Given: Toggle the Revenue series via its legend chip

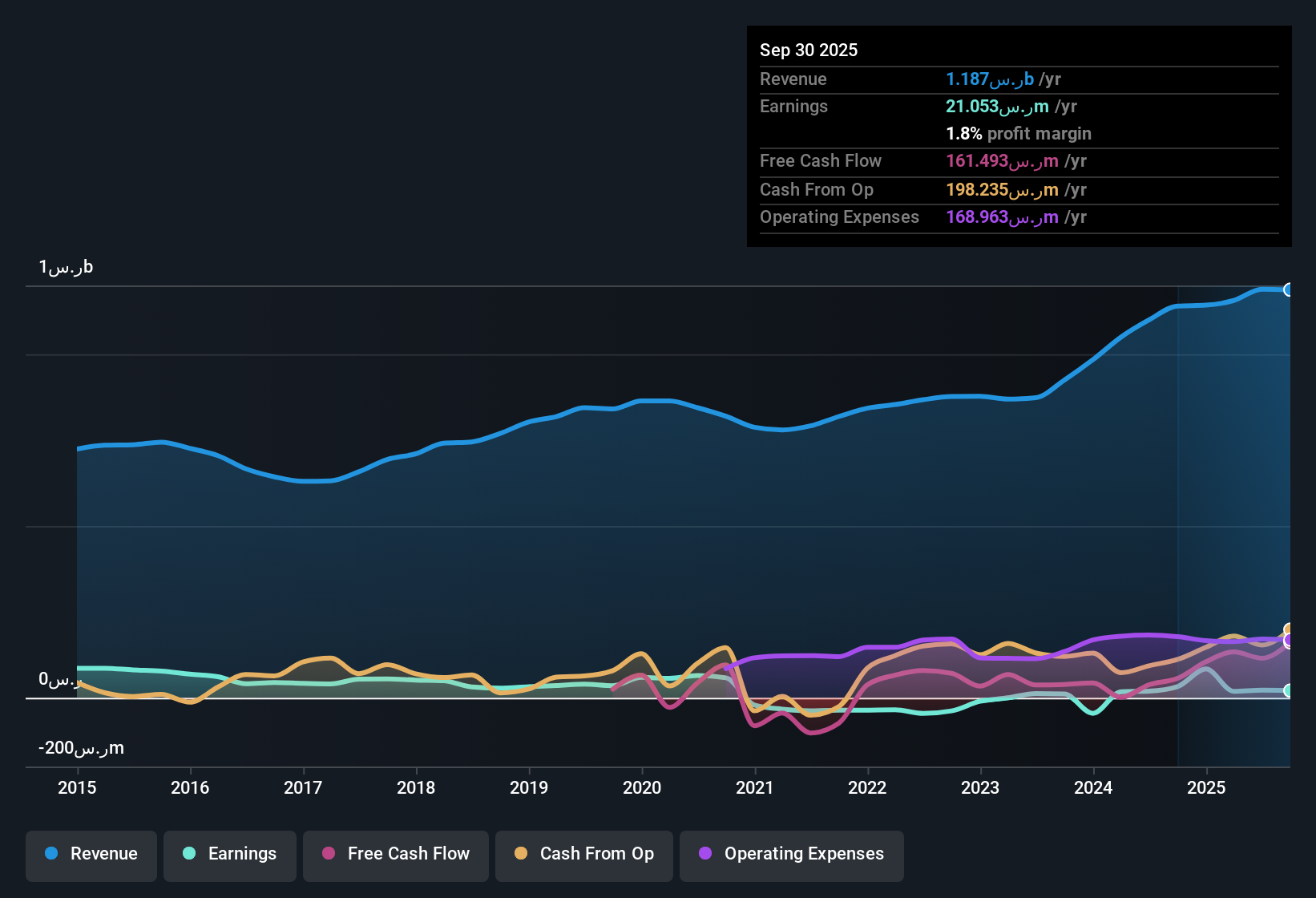Looking at the screenshot, I should point(91,854).
